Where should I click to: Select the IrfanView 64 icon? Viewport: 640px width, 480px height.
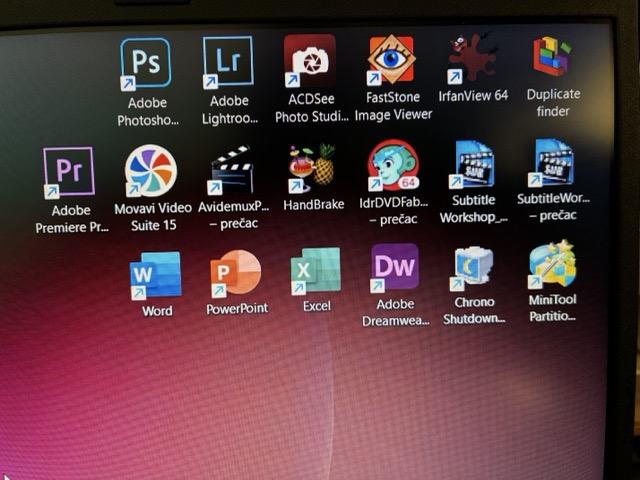pyautogui.click(x=473, y=58)
